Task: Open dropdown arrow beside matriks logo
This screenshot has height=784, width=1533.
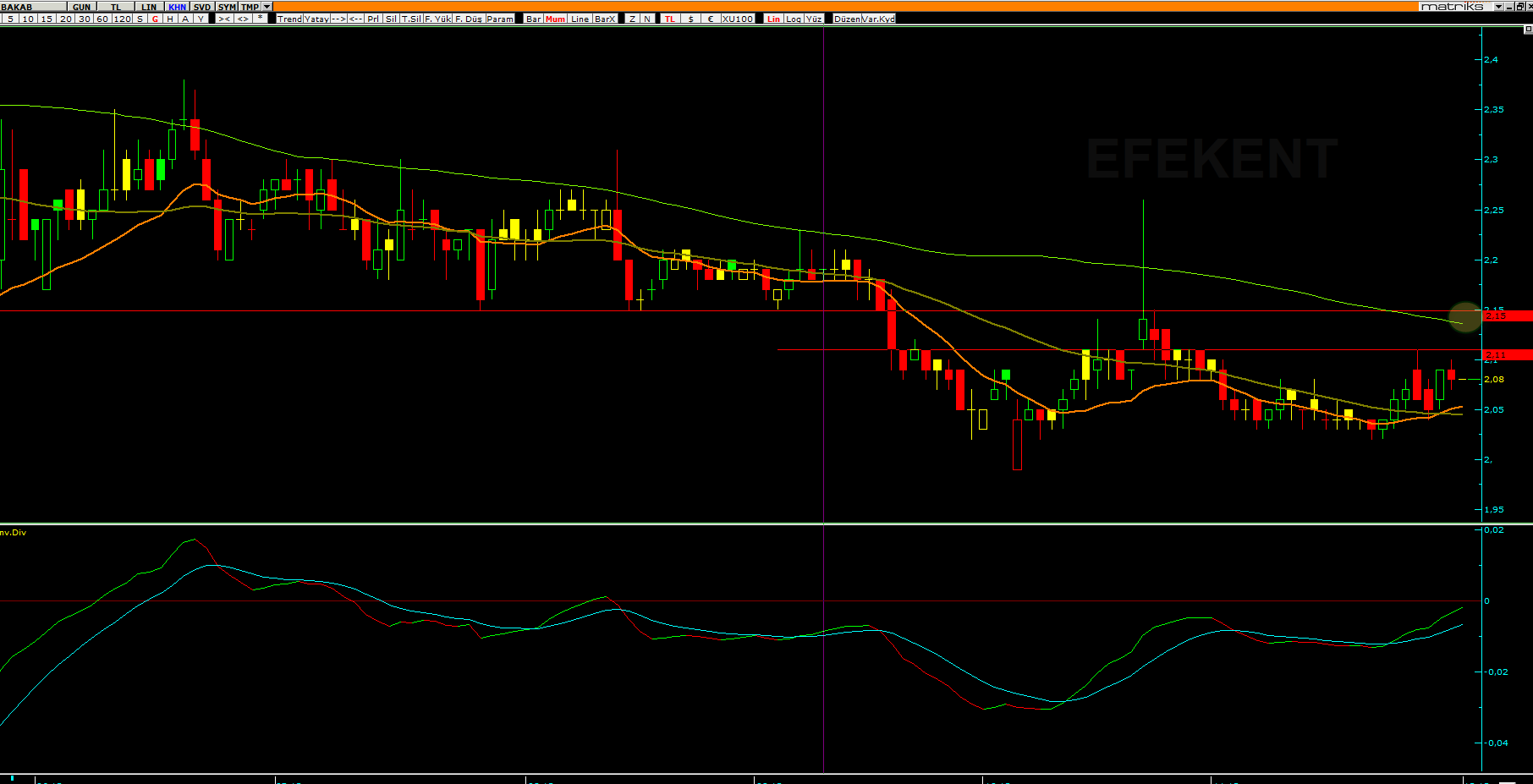Action: click(1498, 7)
